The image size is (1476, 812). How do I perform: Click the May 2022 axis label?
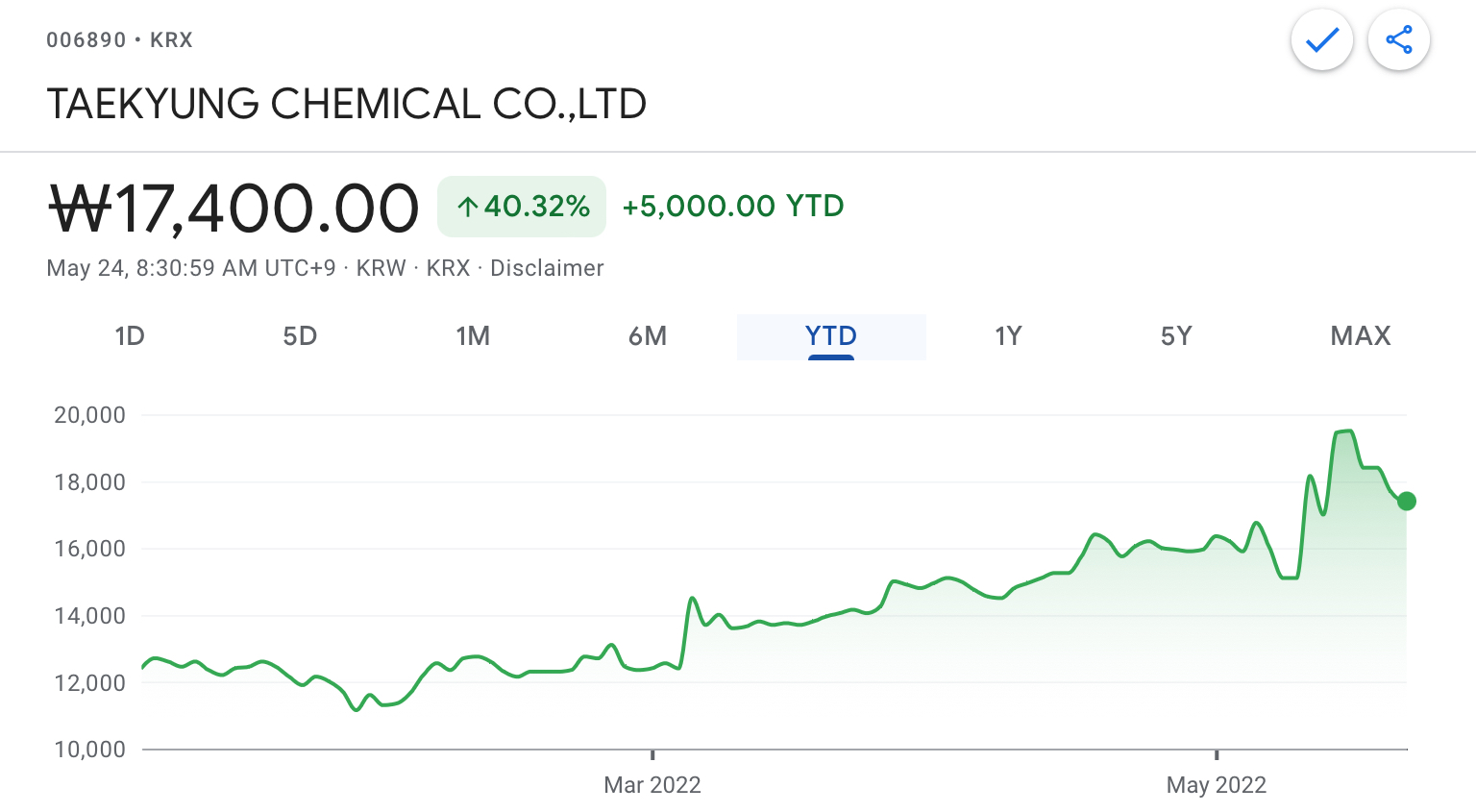click(1217, 785)
